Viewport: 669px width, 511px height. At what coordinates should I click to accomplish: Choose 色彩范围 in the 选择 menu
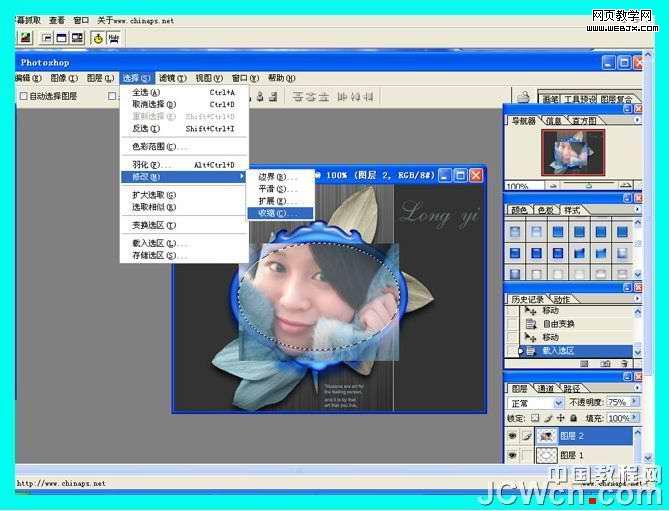pyautogui.click(x=183, y=146)
